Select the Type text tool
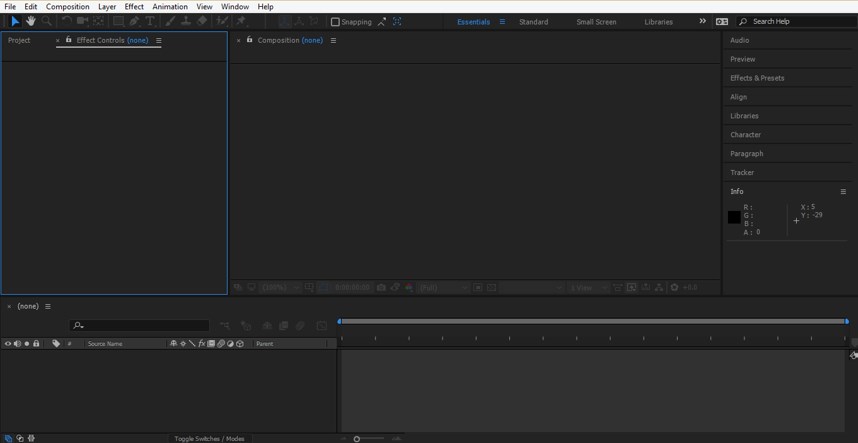The image size is (858, 443). point(149,21)
